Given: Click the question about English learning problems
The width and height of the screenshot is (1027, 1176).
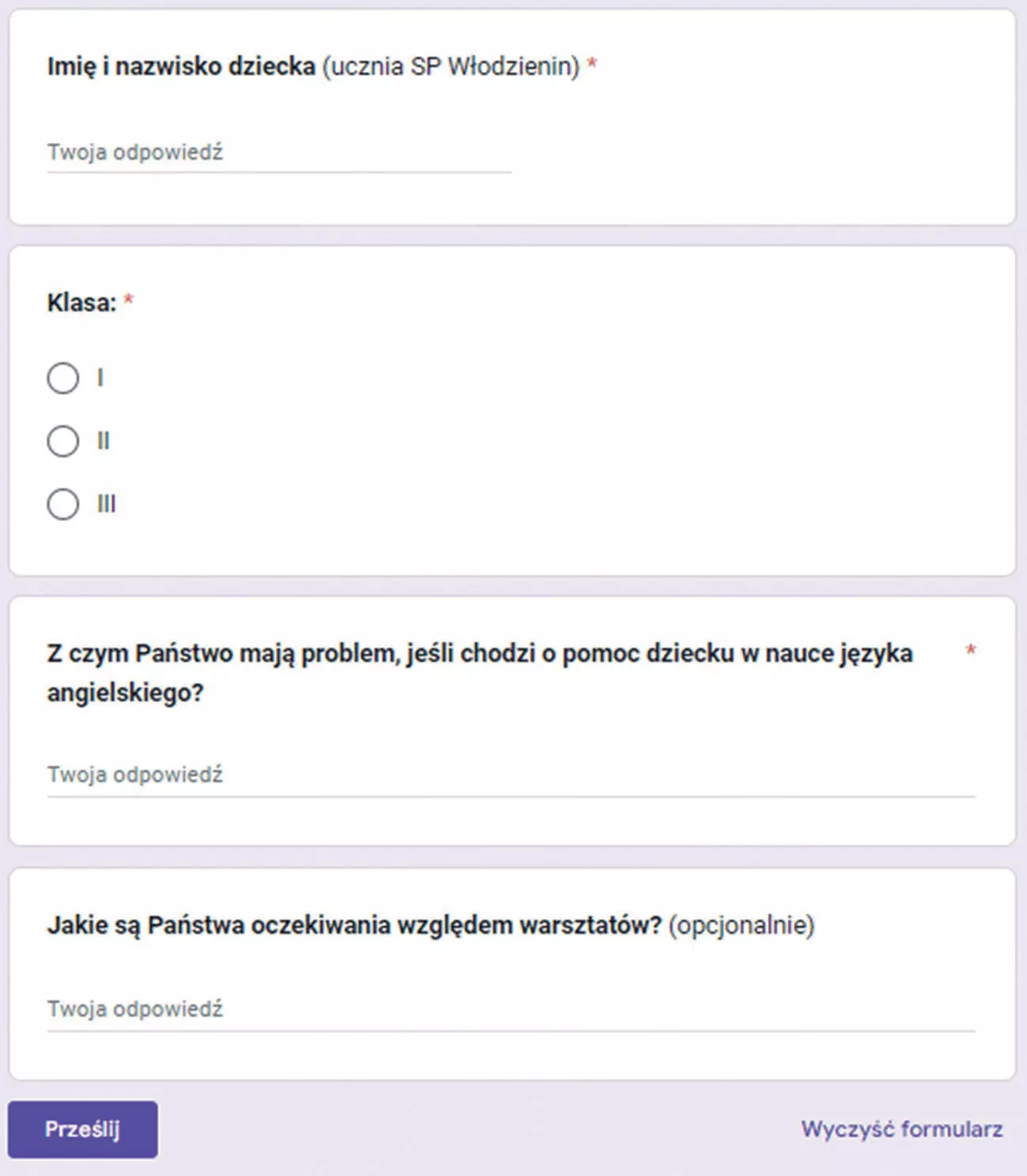Looking at the screenshot, I should pyautogui.click(x=480, y=673).
